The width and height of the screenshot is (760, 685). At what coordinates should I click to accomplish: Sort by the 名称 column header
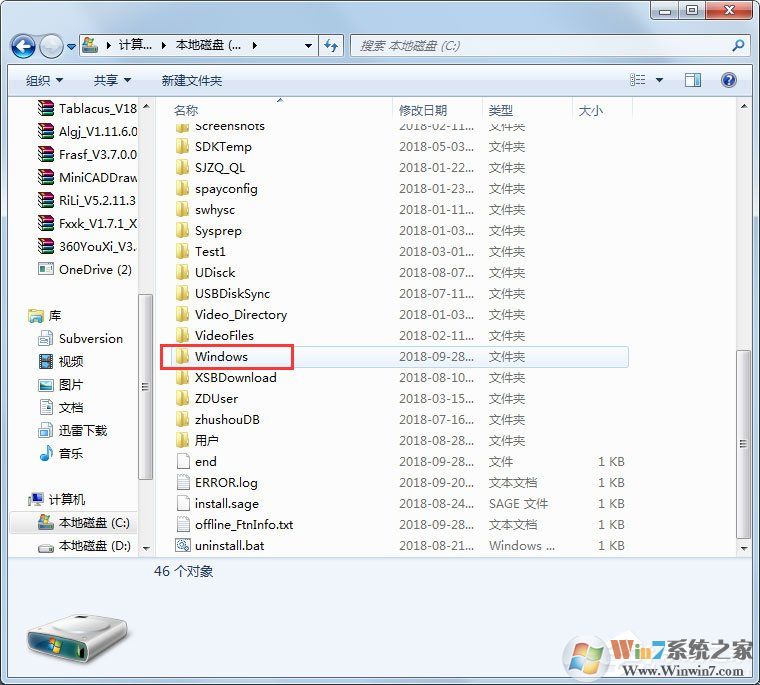[x=186, y=111]
